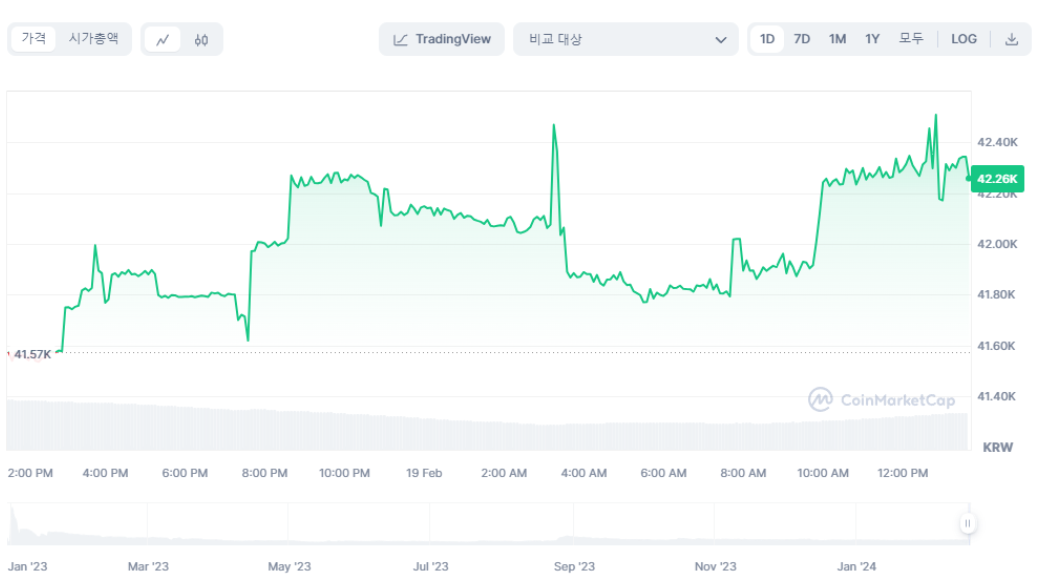This screenshot has width=1038, height=586.
Task: Click the 41.60K axis label
Action: pyautogui.click(x=997, y=346)
